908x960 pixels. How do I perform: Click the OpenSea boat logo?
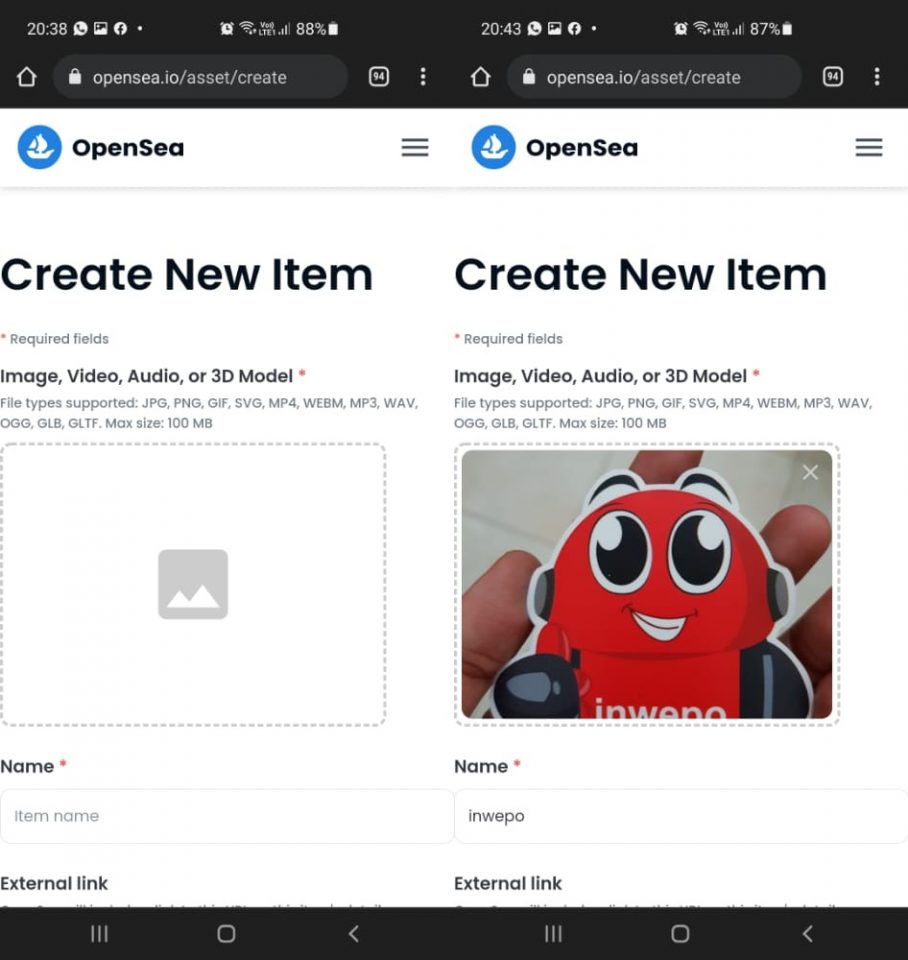38,147
